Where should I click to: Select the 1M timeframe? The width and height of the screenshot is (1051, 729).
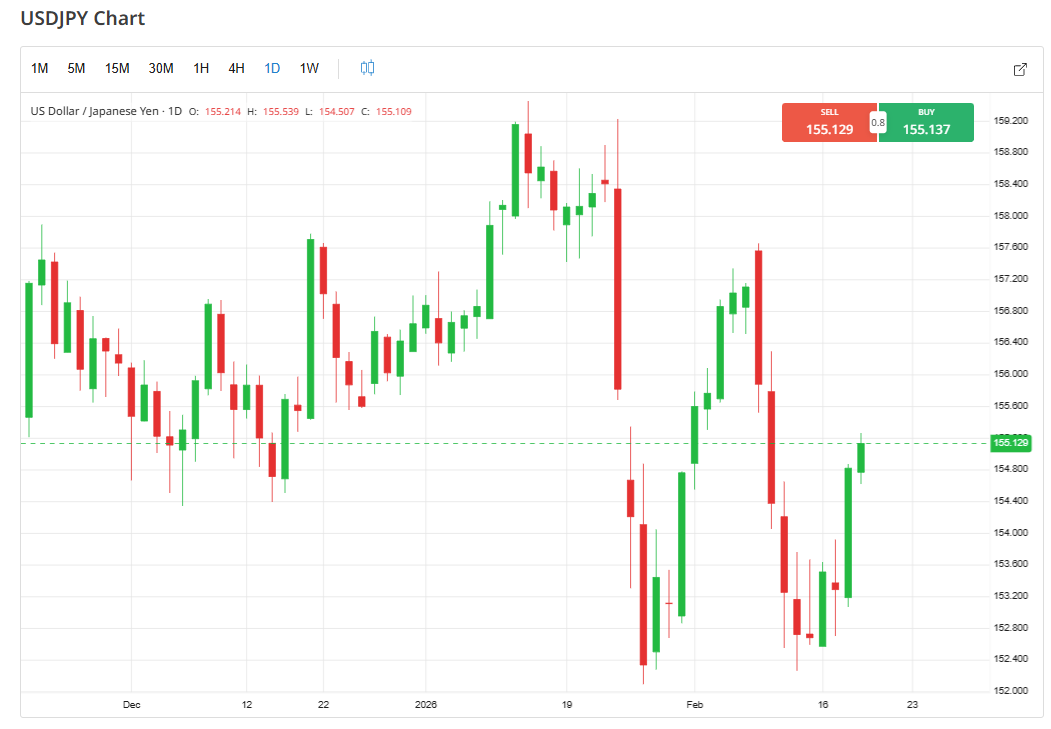pyautogui.click(x=40, y=68)
